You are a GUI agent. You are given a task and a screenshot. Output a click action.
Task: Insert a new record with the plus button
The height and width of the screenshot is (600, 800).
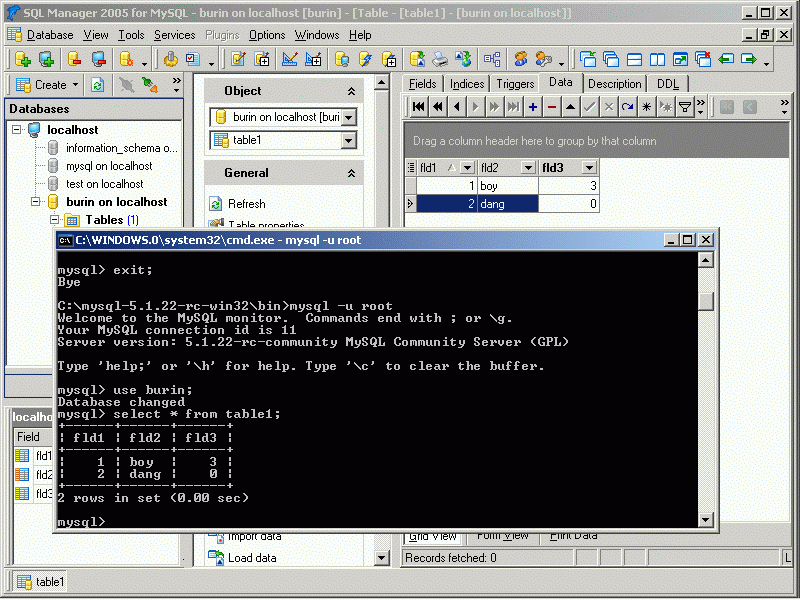pyautogui.click(x=533, y=107)
